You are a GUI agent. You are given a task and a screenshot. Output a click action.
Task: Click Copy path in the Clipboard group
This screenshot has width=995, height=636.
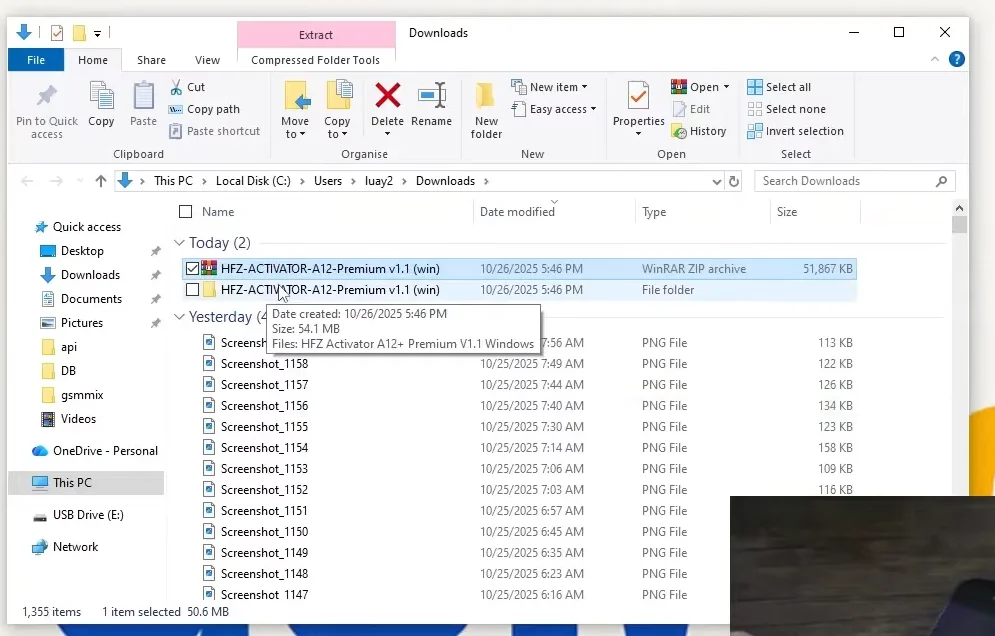coord(204,109)
